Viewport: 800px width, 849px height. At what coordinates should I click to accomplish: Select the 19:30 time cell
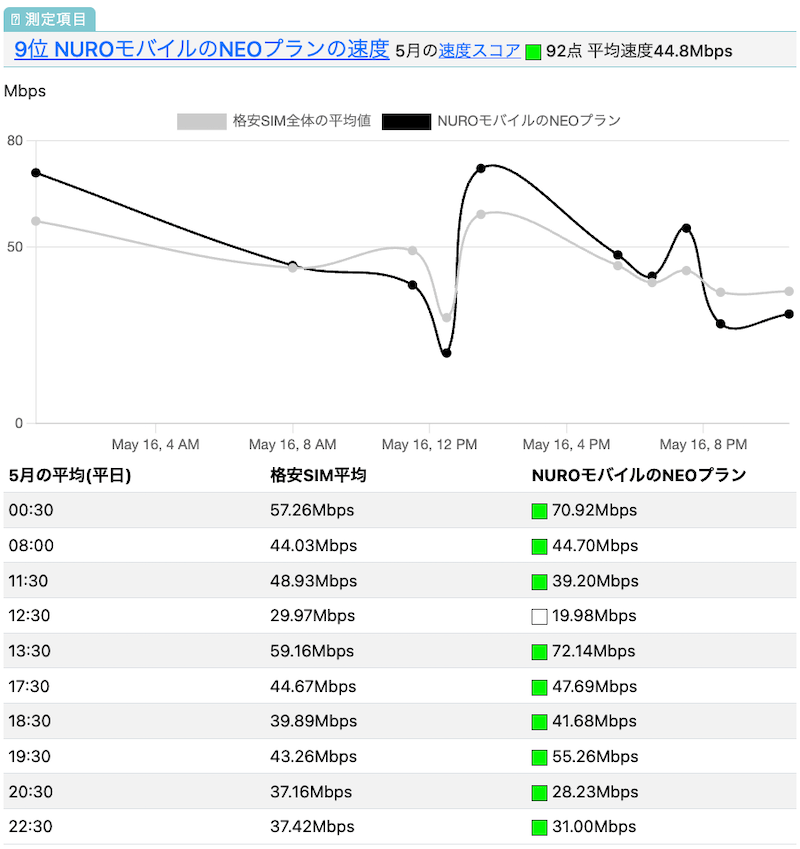(29, 756)
